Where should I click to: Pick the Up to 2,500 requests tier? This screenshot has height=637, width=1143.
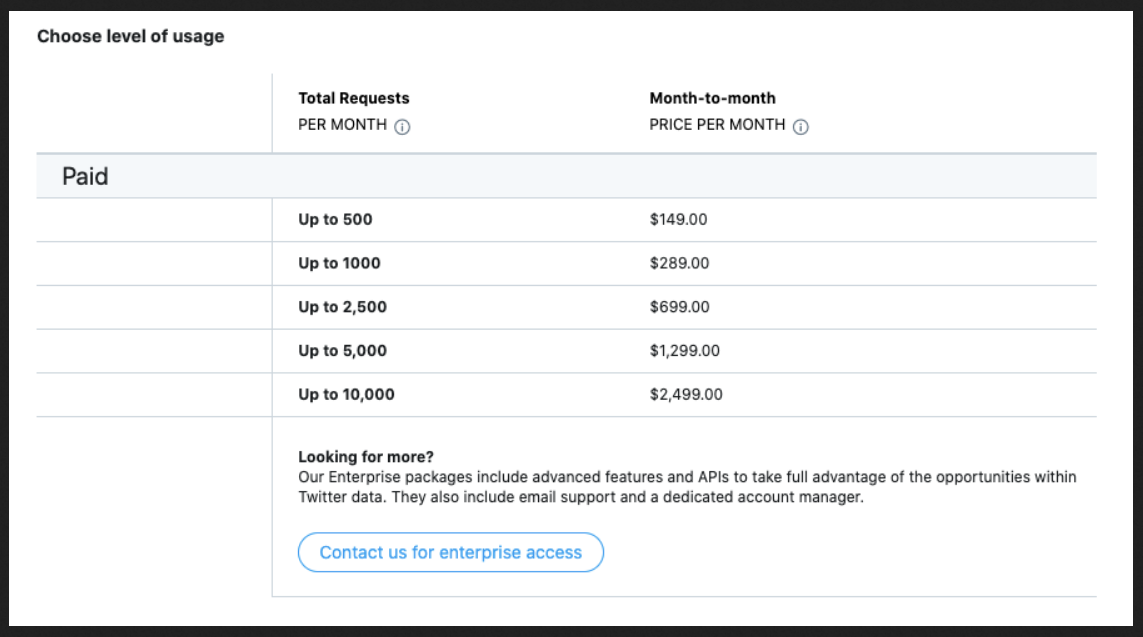tap(342, 307)
